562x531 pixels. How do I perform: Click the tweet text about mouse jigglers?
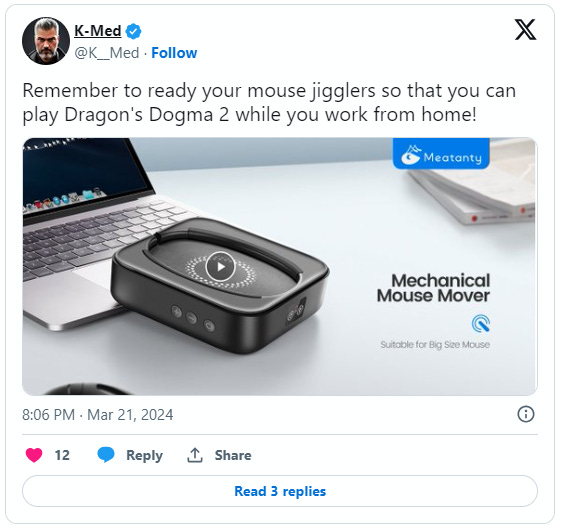[269, 102]
